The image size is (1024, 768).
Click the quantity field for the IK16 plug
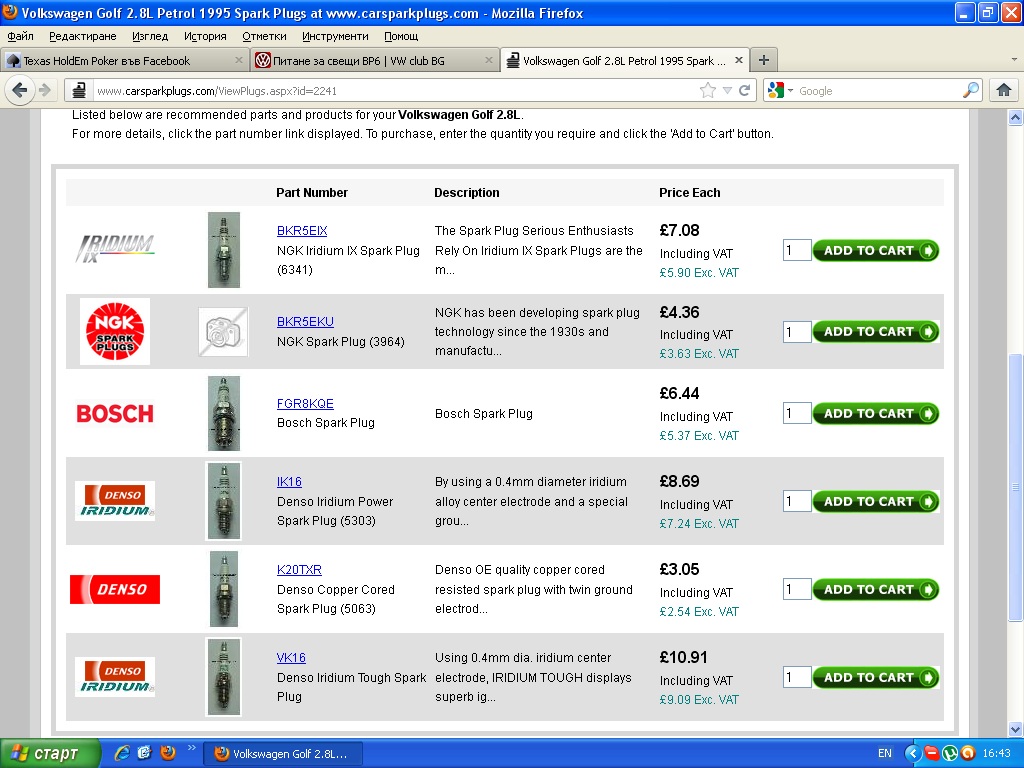(796, 501)
